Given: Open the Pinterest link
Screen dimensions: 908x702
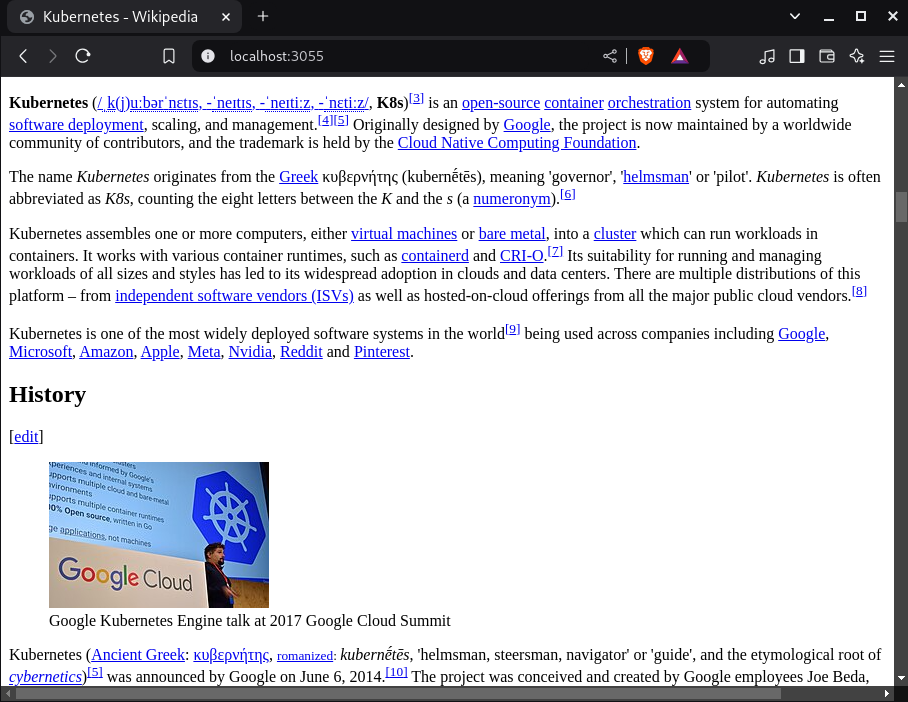Looking at the screenshot, I should coord(382,352).
